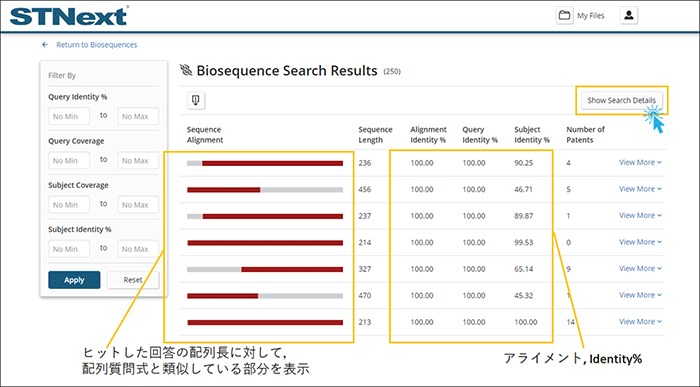Reset the filter fields

(133, 280)
